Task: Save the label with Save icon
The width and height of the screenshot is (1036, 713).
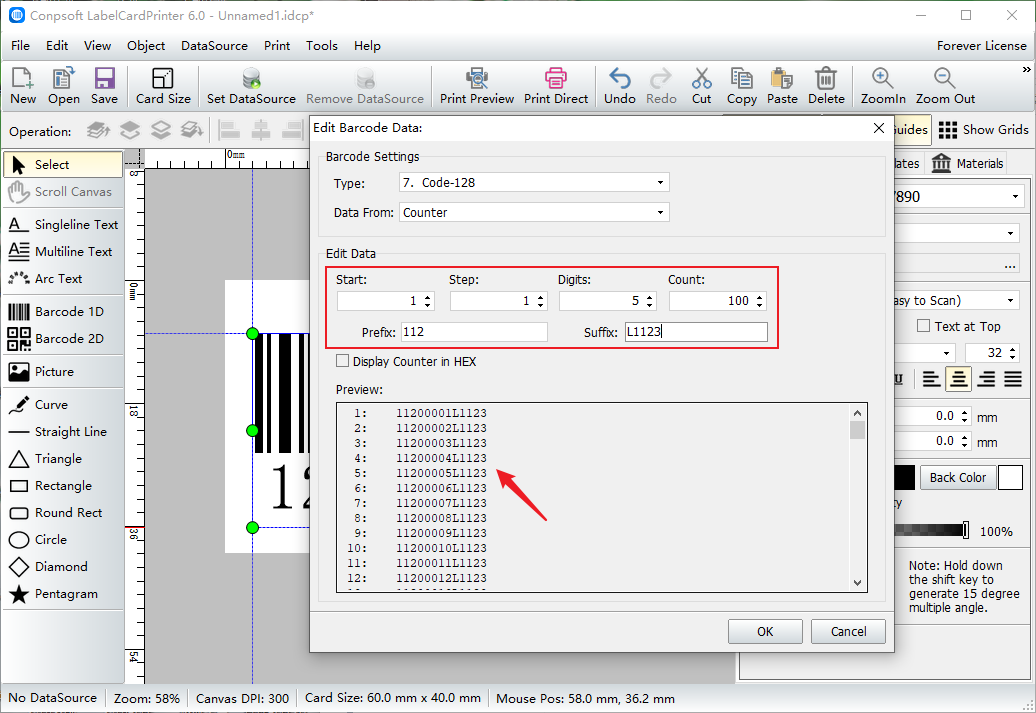Action: click(x=104, y=86)
